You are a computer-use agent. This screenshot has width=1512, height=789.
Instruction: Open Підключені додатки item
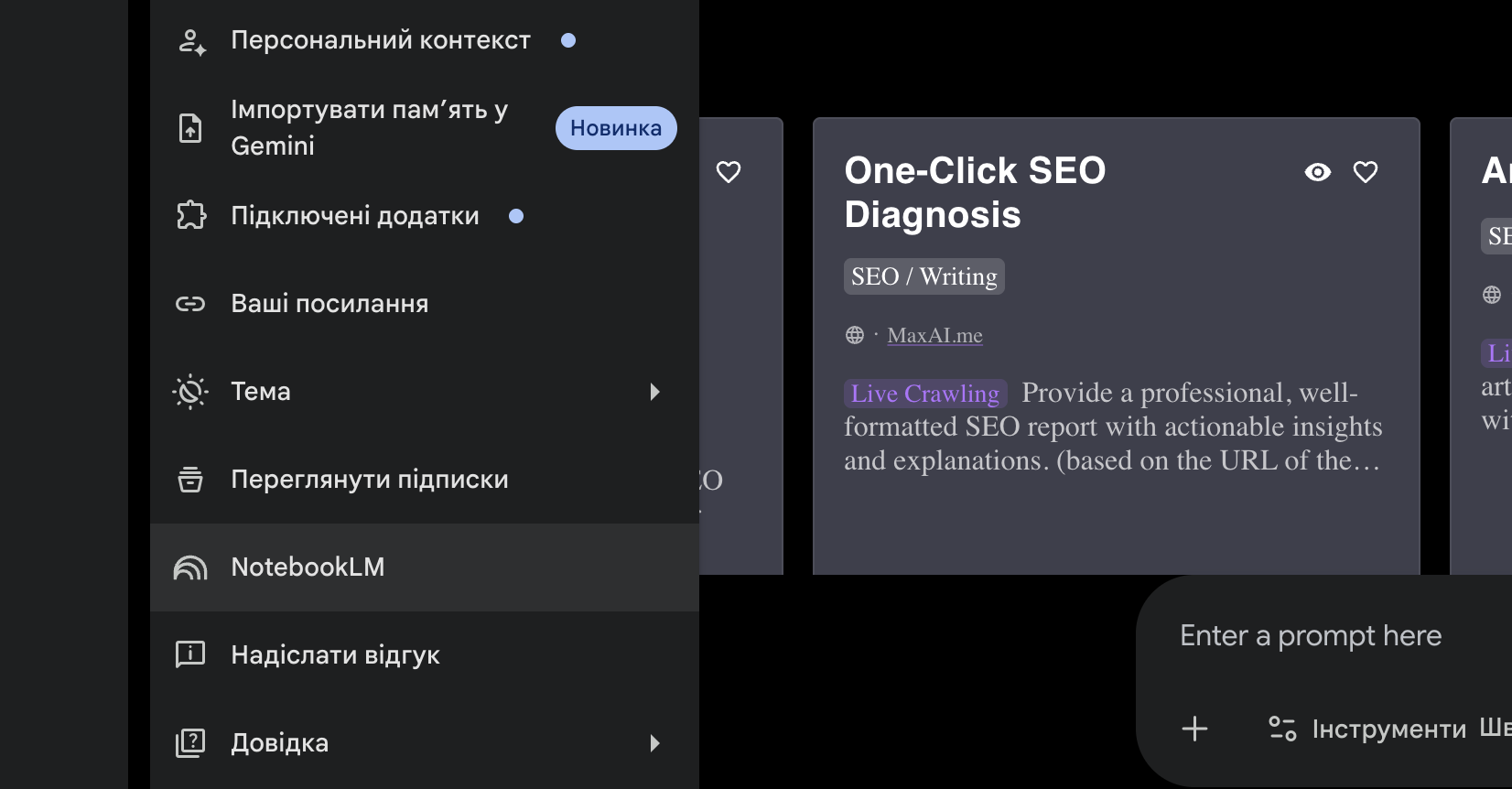click(425, 216)
